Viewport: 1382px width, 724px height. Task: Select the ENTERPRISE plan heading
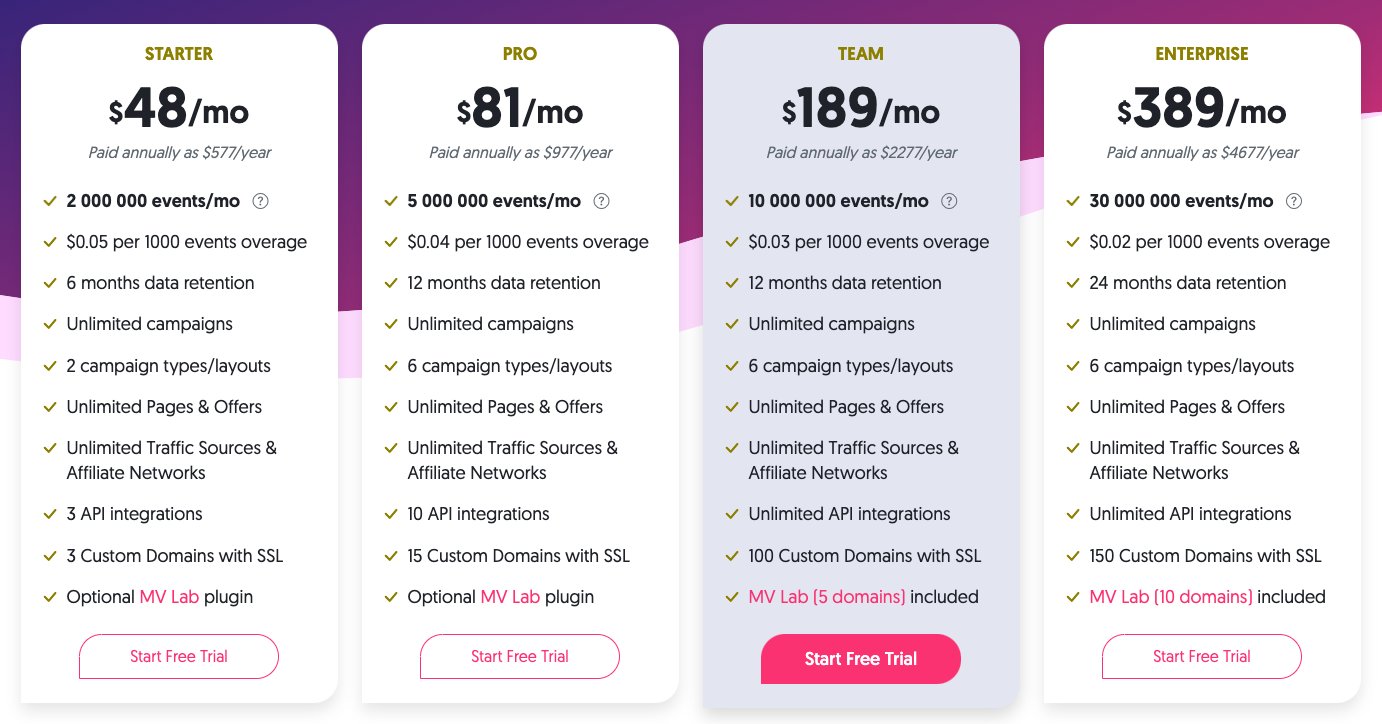click(x=1202, y=54)
